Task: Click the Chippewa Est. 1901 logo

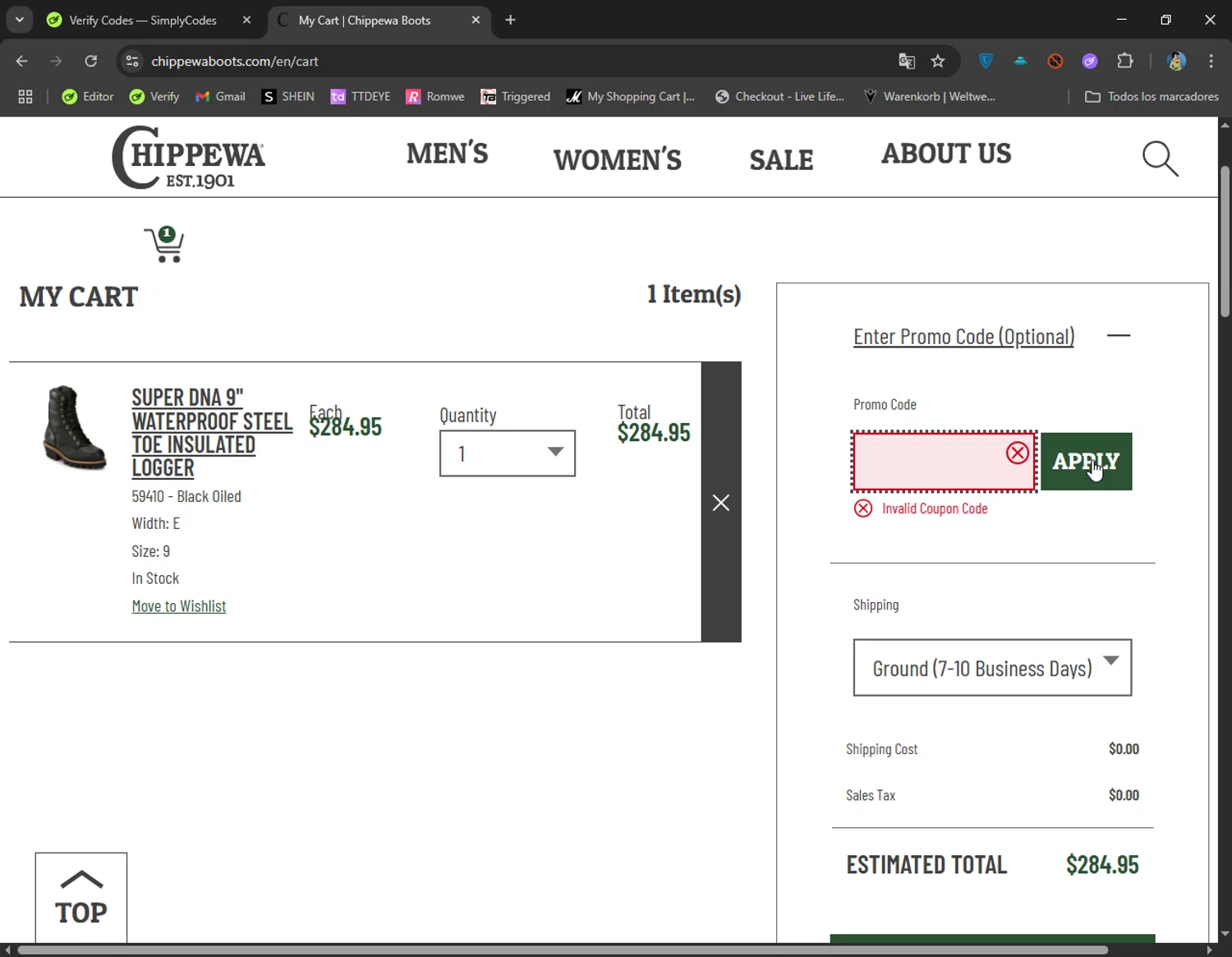Action: click(188, 157)
